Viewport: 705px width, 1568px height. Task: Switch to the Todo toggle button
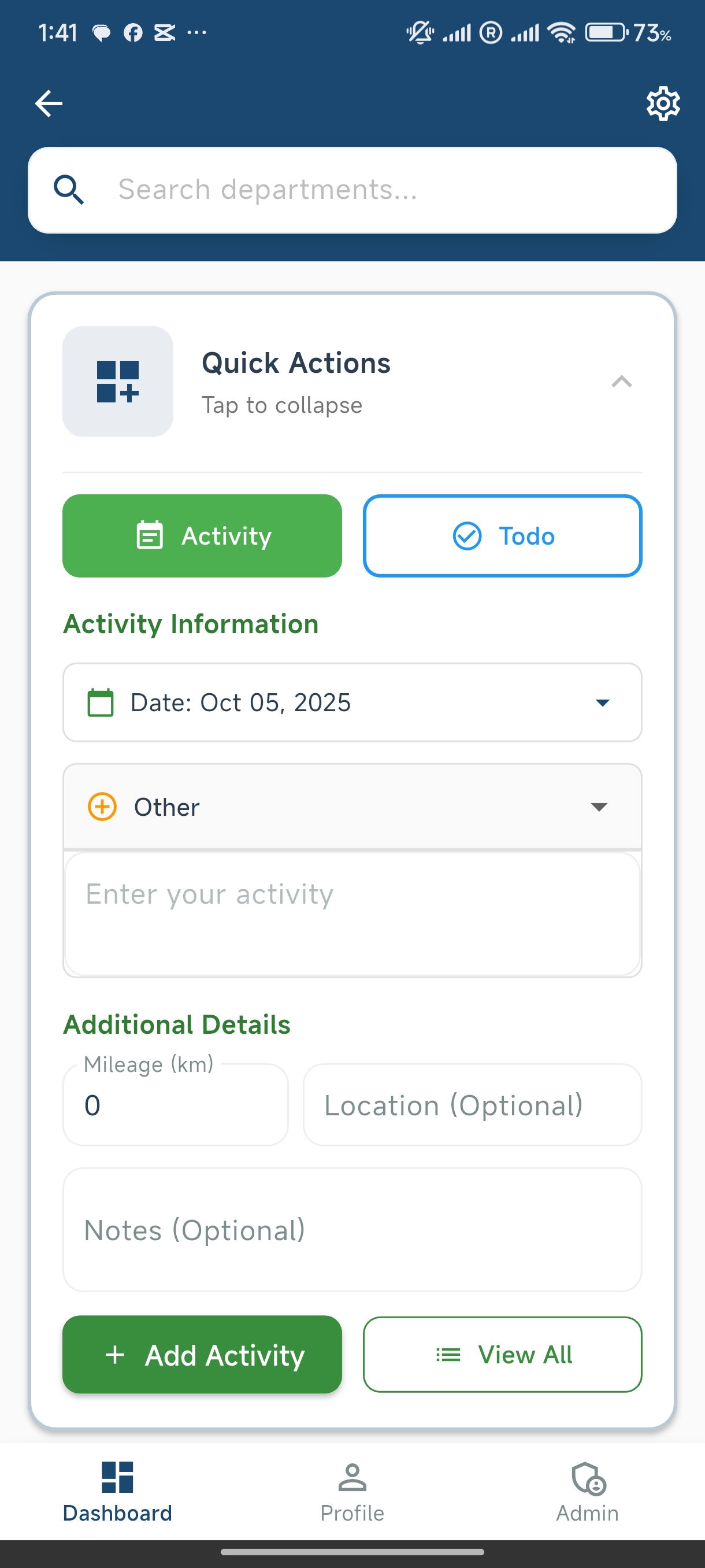point(502,537)
